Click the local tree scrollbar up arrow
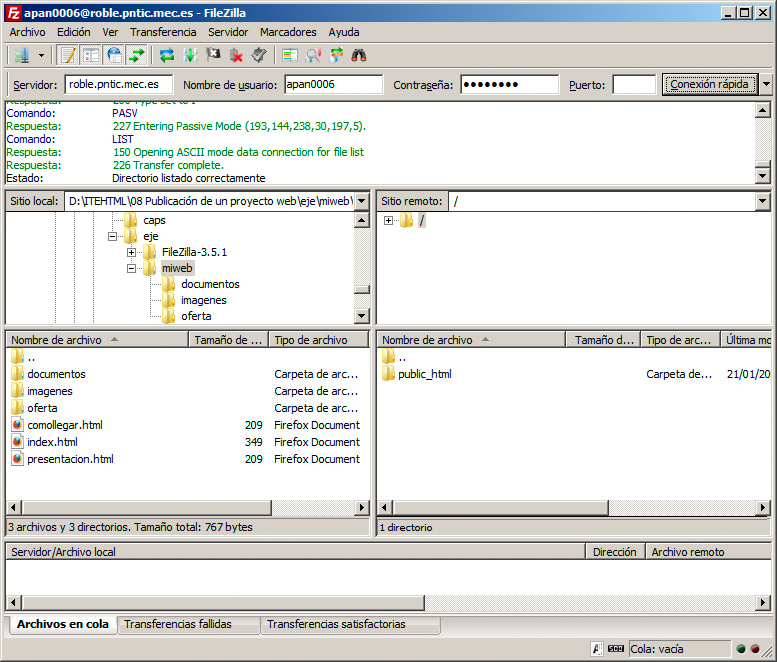The image size is (777, 662). (x=362, y=220)
